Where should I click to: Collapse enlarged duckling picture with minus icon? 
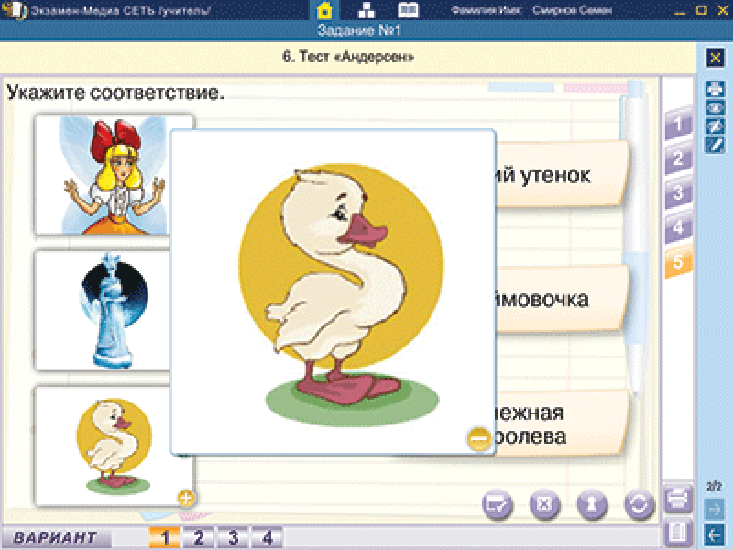(x=478, y=439)
